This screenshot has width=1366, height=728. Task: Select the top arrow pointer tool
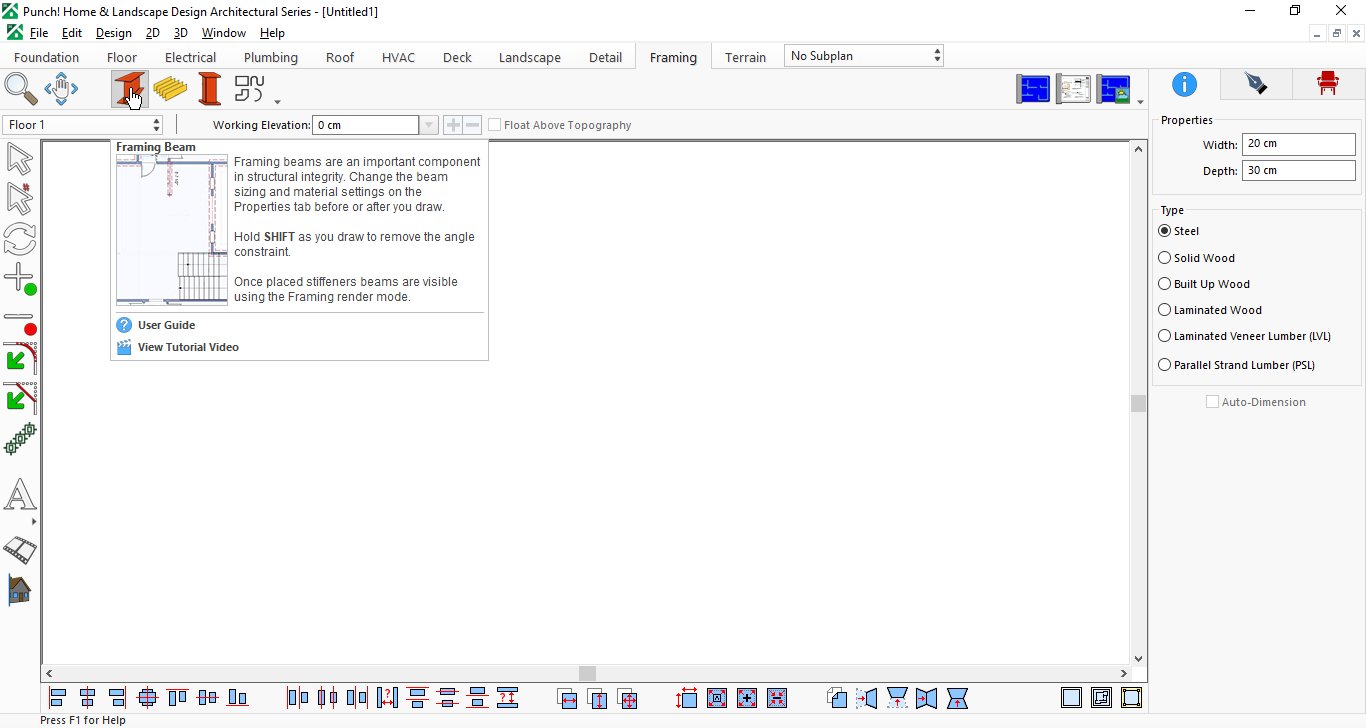[20, 159]
